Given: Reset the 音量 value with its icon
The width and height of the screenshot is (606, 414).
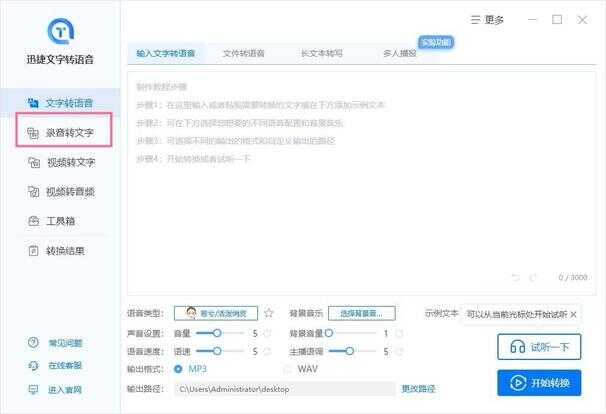Looking at the screenshot, I should [x=267, y=333].
